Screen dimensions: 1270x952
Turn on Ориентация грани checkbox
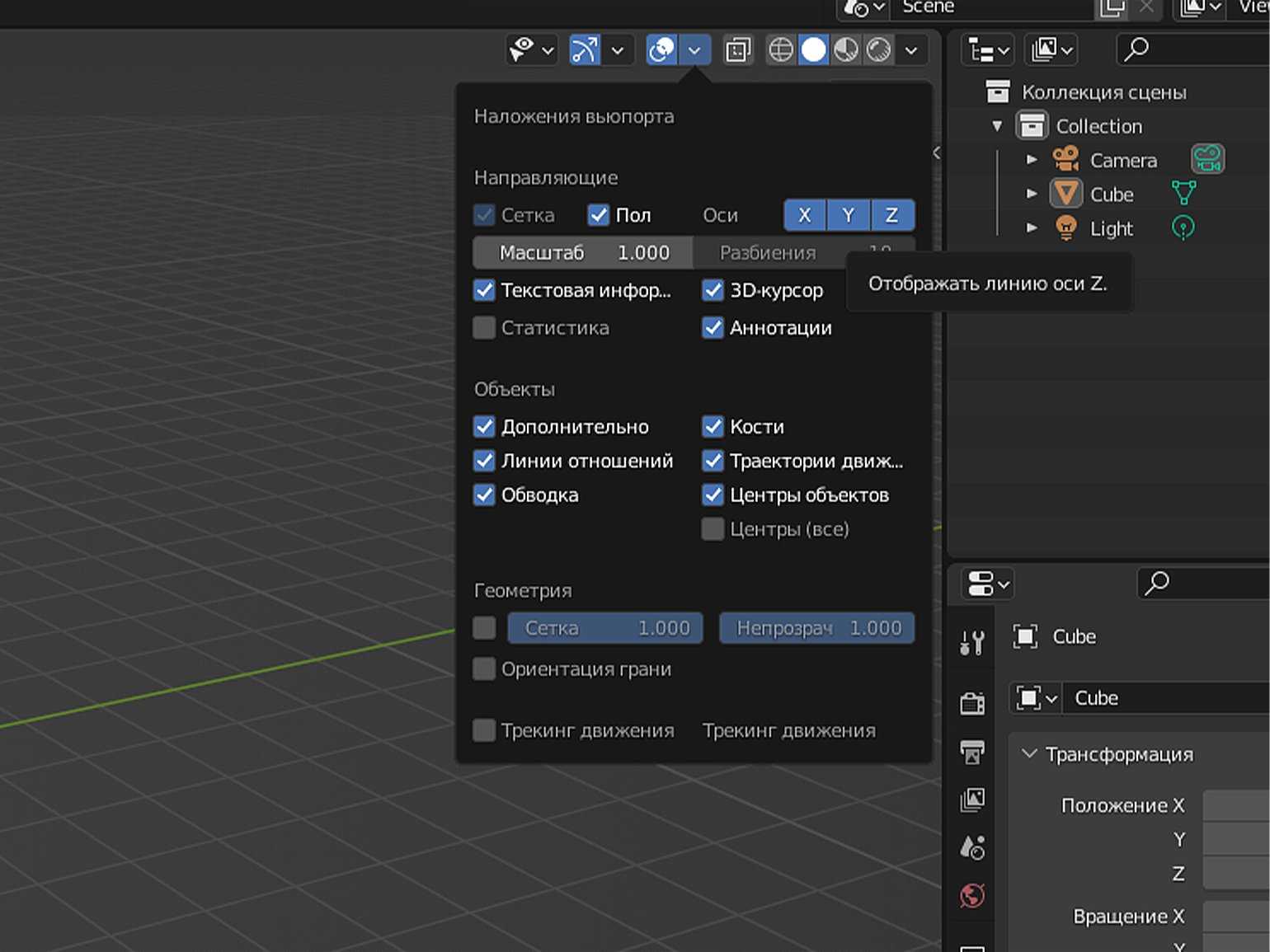coord(485,668)
